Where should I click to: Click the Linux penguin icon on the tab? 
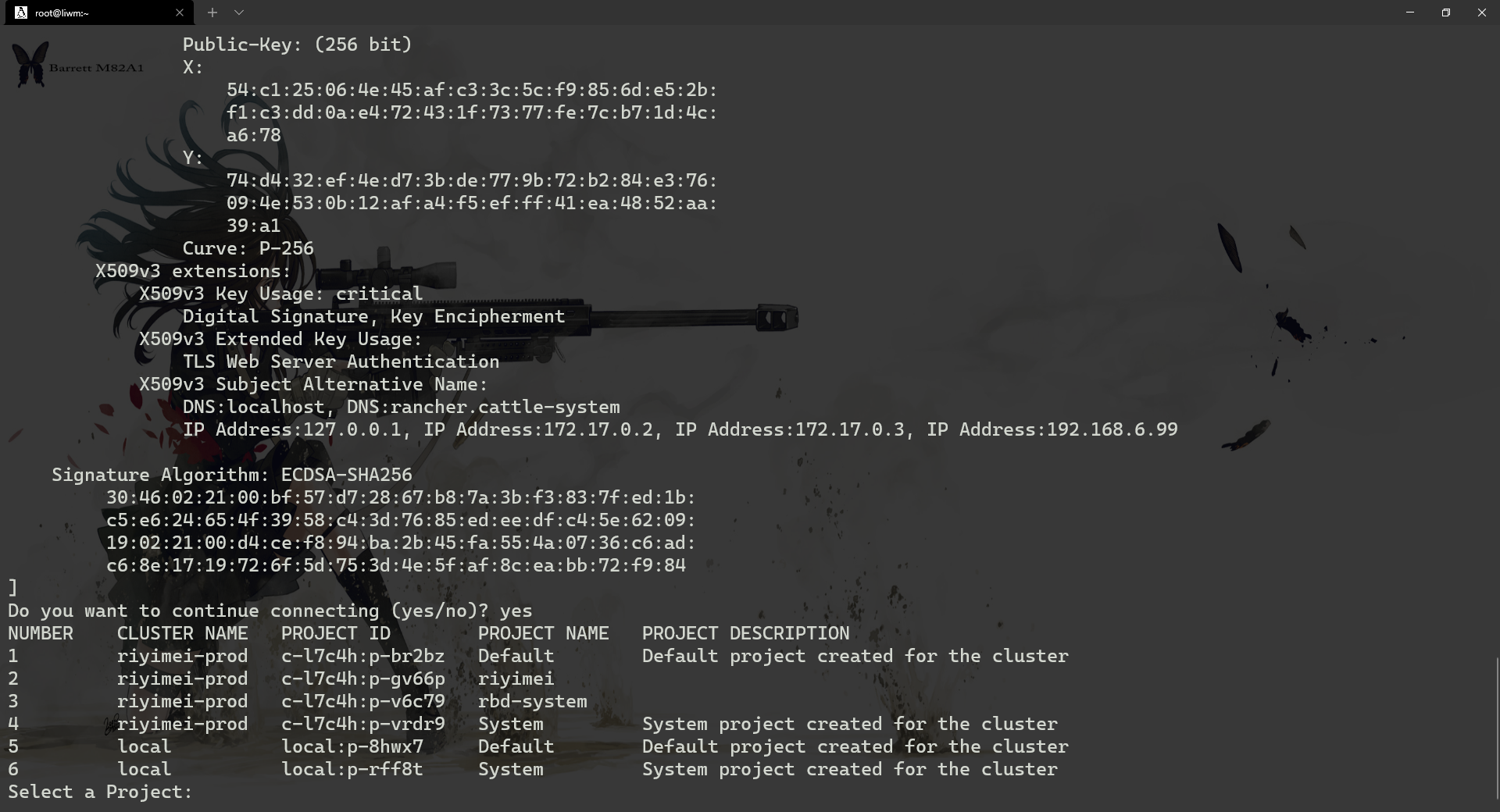(21, 12)
